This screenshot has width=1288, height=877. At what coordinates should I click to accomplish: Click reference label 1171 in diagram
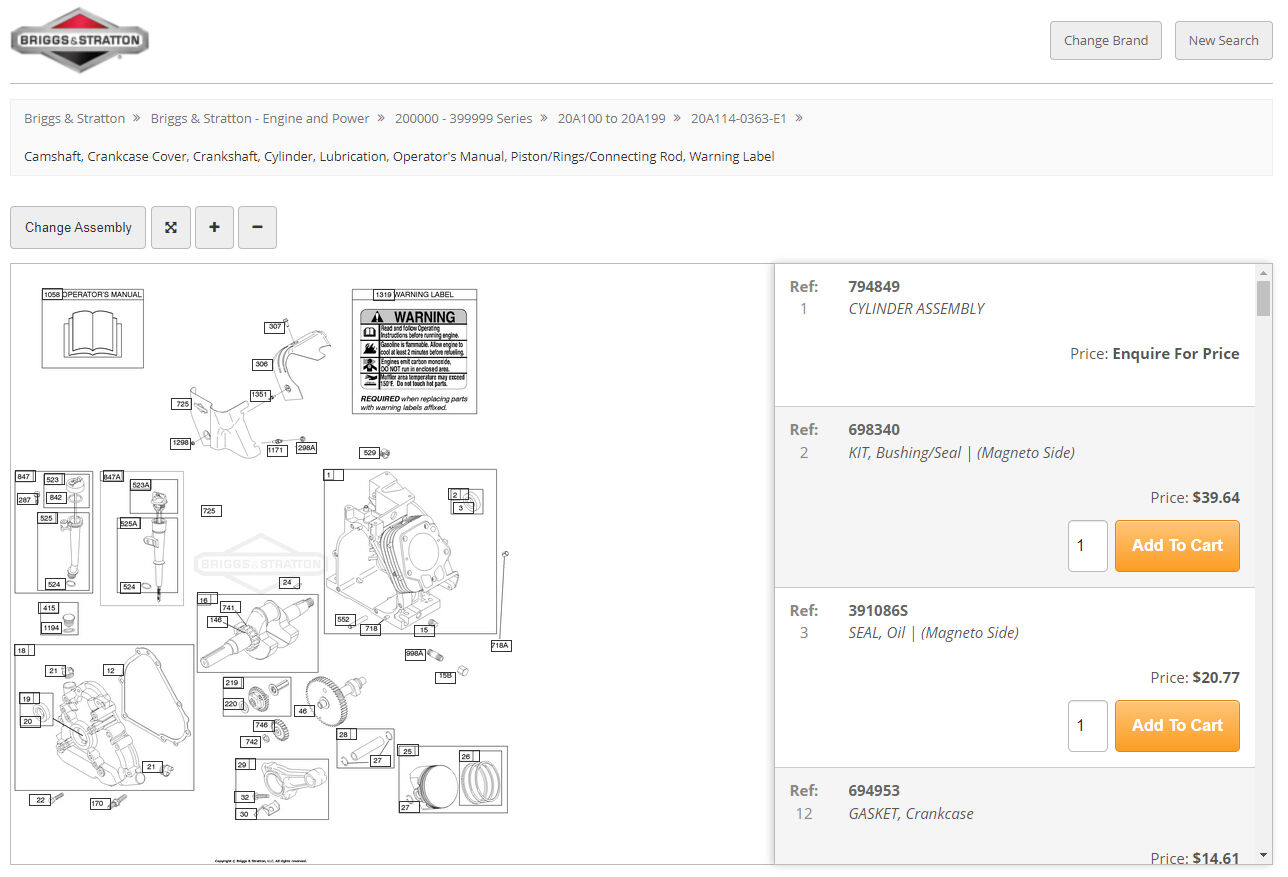pos(277,451)
